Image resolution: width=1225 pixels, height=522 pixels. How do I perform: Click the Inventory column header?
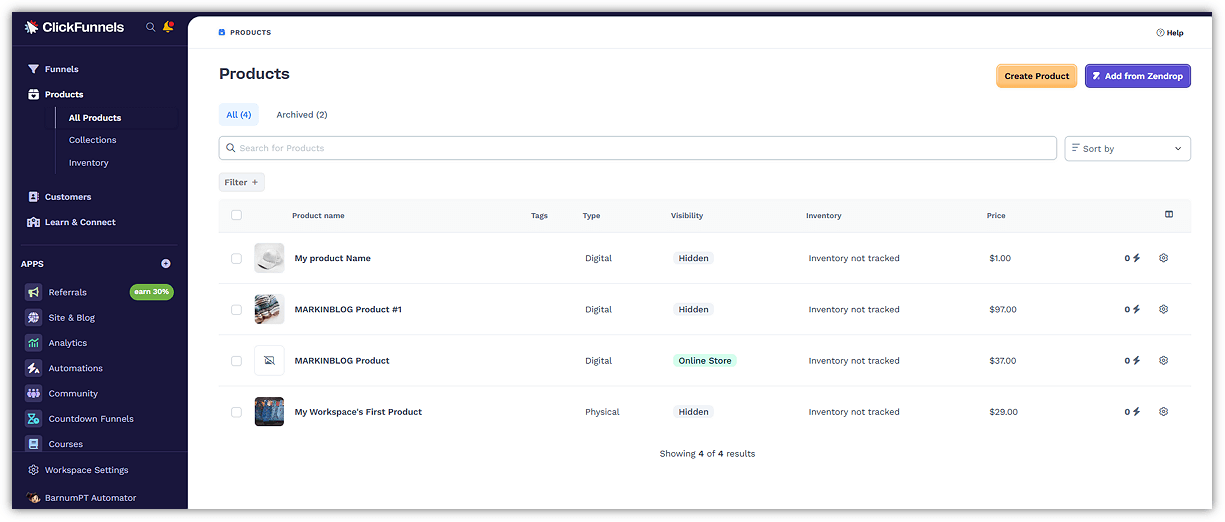pos(824,216)
